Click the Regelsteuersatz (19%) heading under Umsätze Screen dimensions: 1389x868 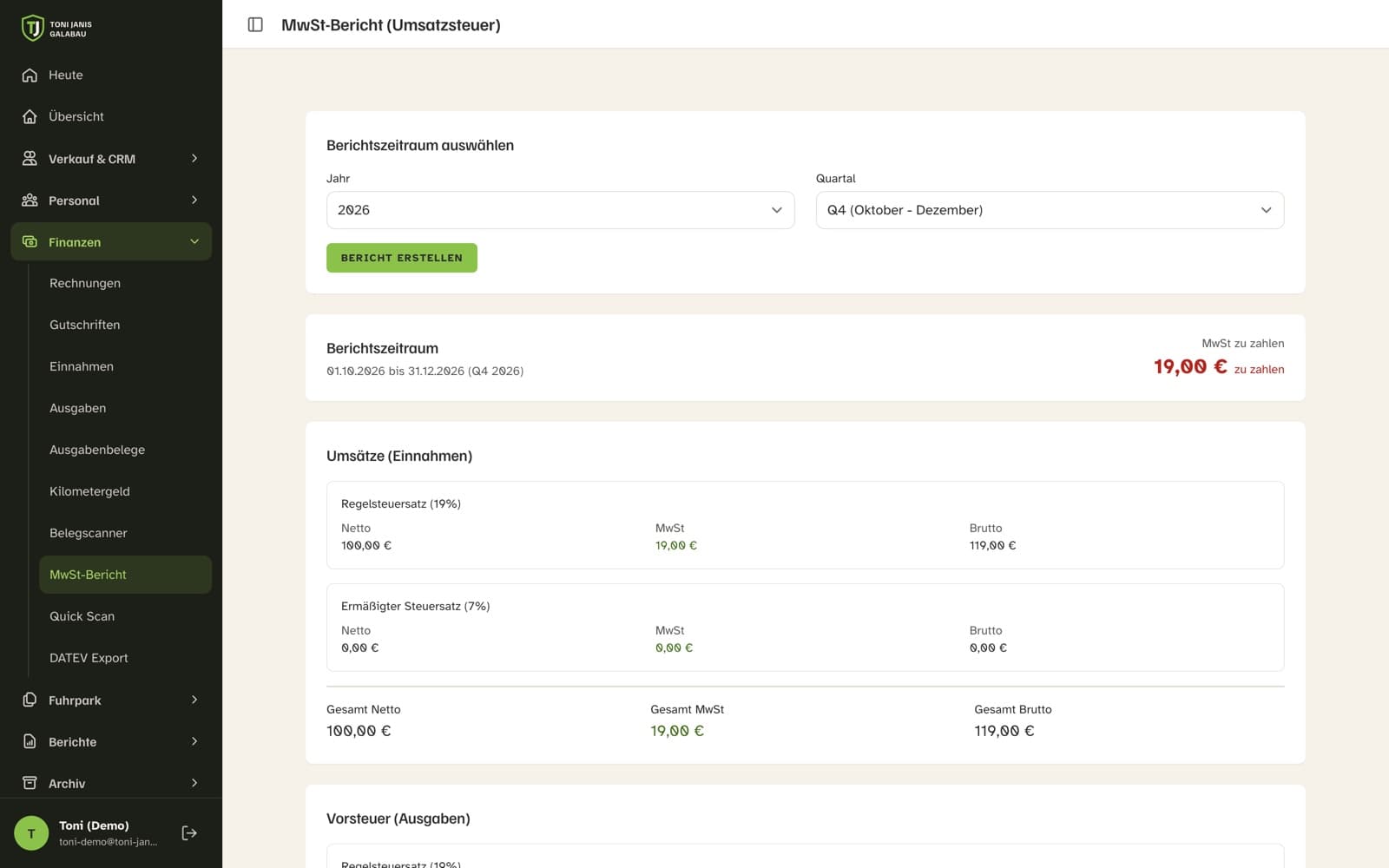[x=401, y=503]
